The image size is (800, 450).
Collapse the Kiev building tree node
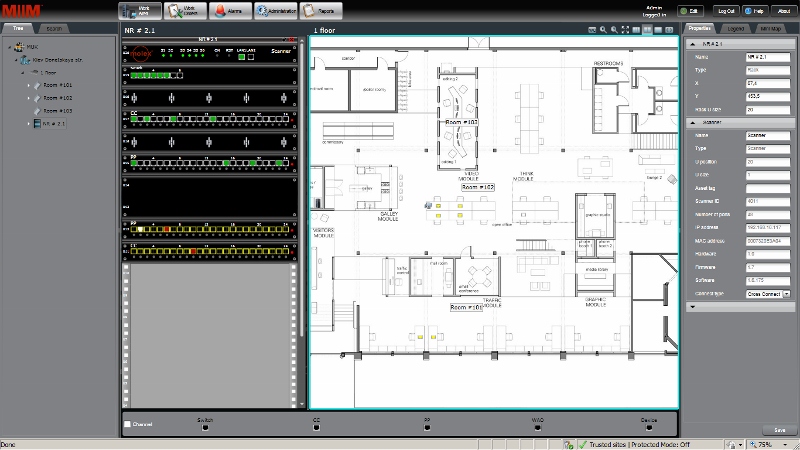(x=16, y=60)
